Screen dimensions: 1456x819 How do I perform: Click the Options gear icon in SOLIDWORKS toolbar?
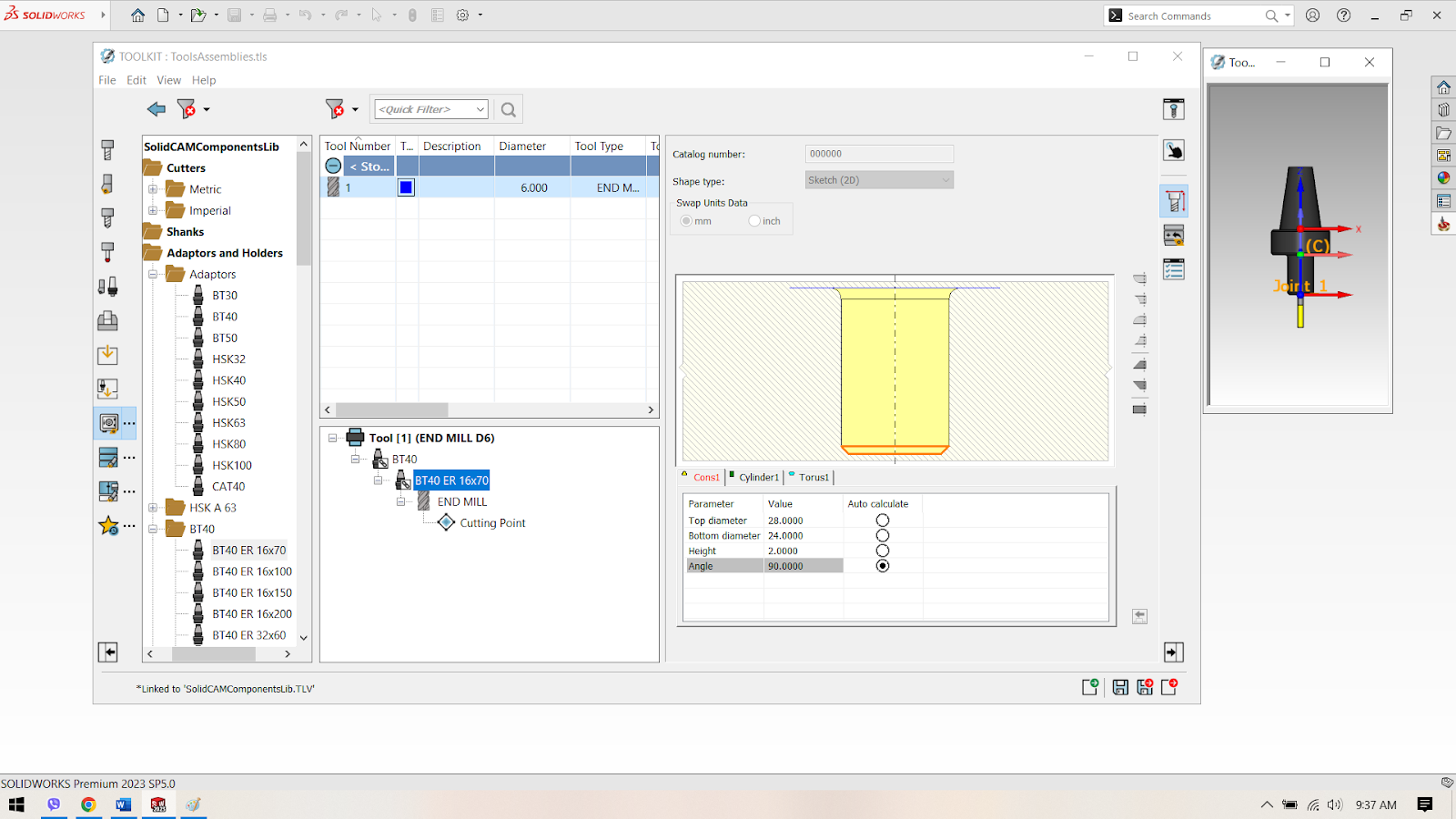point(462,15)
